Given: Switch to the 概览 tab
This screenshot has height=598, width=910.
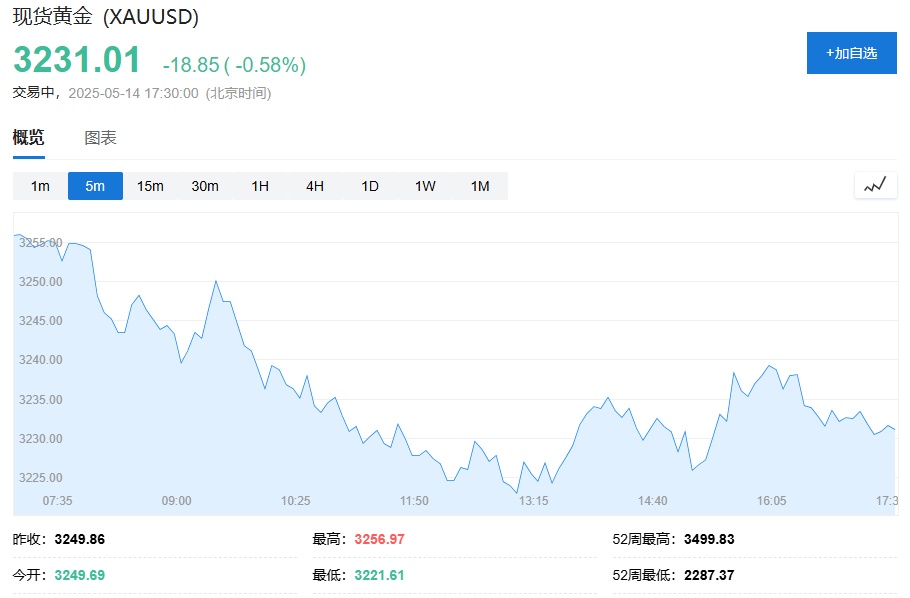Looking at the screenshot, I should [x=28, y=138].
